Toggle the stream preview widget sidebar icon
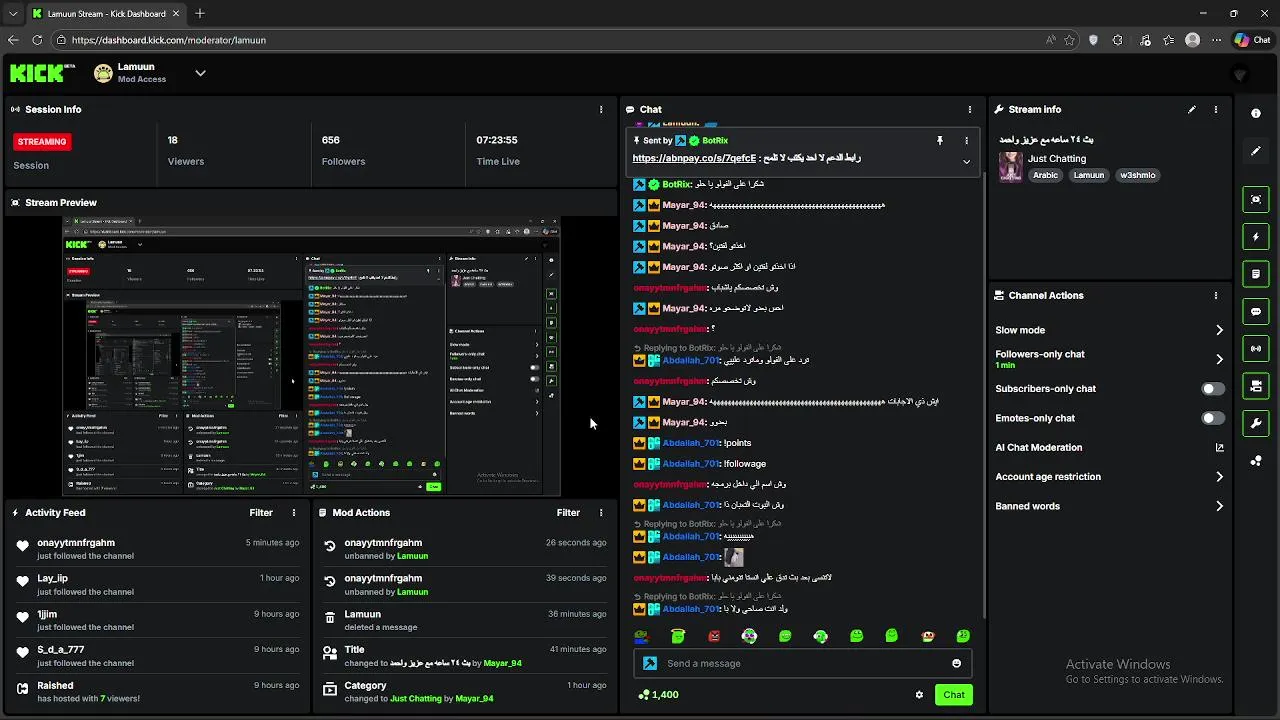The image size is (1280, 720). 1256,199
